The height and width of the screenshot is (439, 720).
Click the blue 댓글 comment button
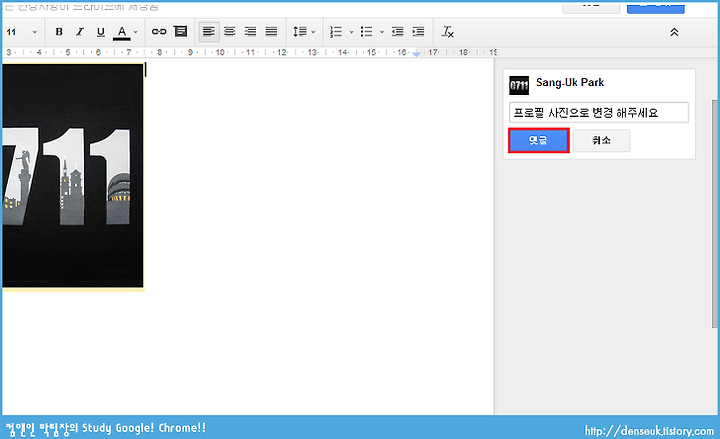[x=539, y=140]
